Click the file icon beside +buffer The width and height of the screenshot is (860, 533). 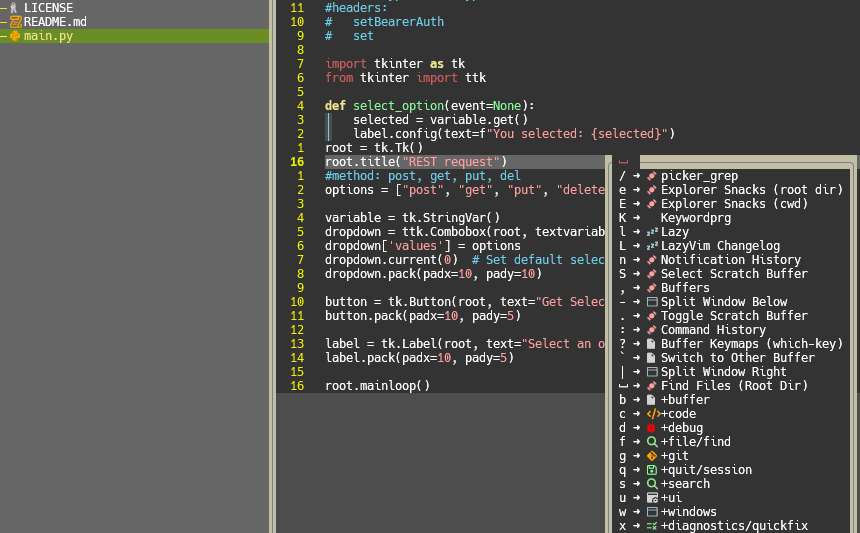pos(651,400)
